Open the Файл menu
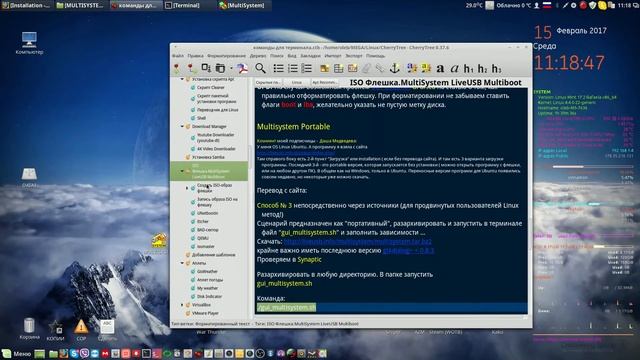Viewport: 640px width, 360px height. click(x=178, y=56)
